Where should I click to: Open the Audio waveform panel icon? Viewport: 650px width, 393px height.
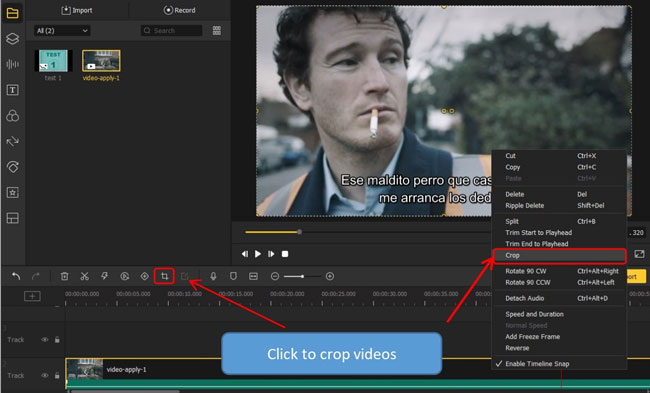12,64
